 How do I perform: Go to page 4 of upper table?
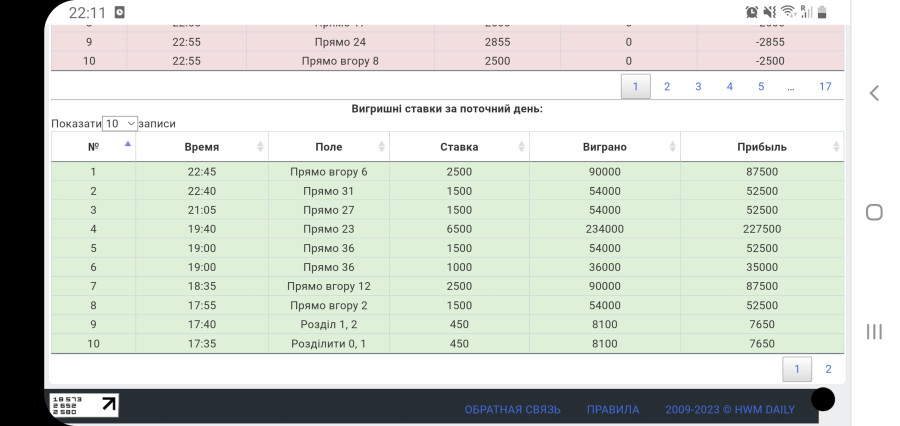730,87
